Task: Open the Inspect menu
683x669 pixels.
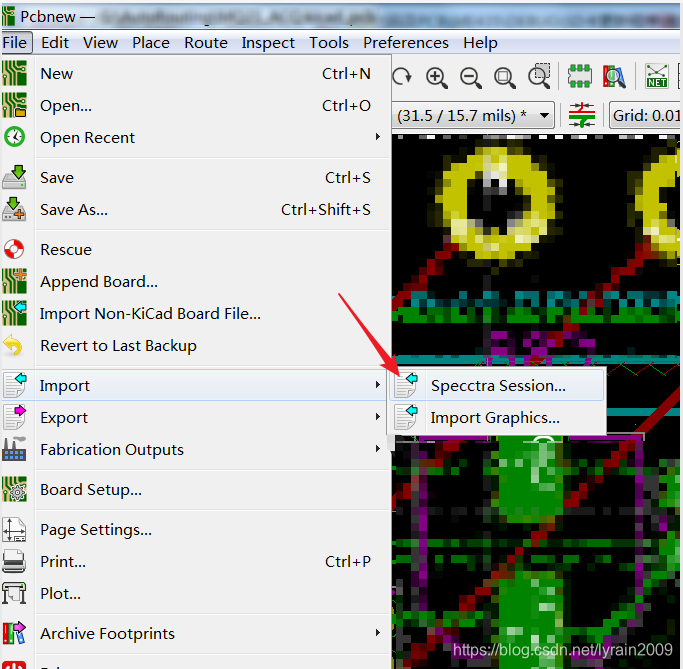Action: pos(268,43)
